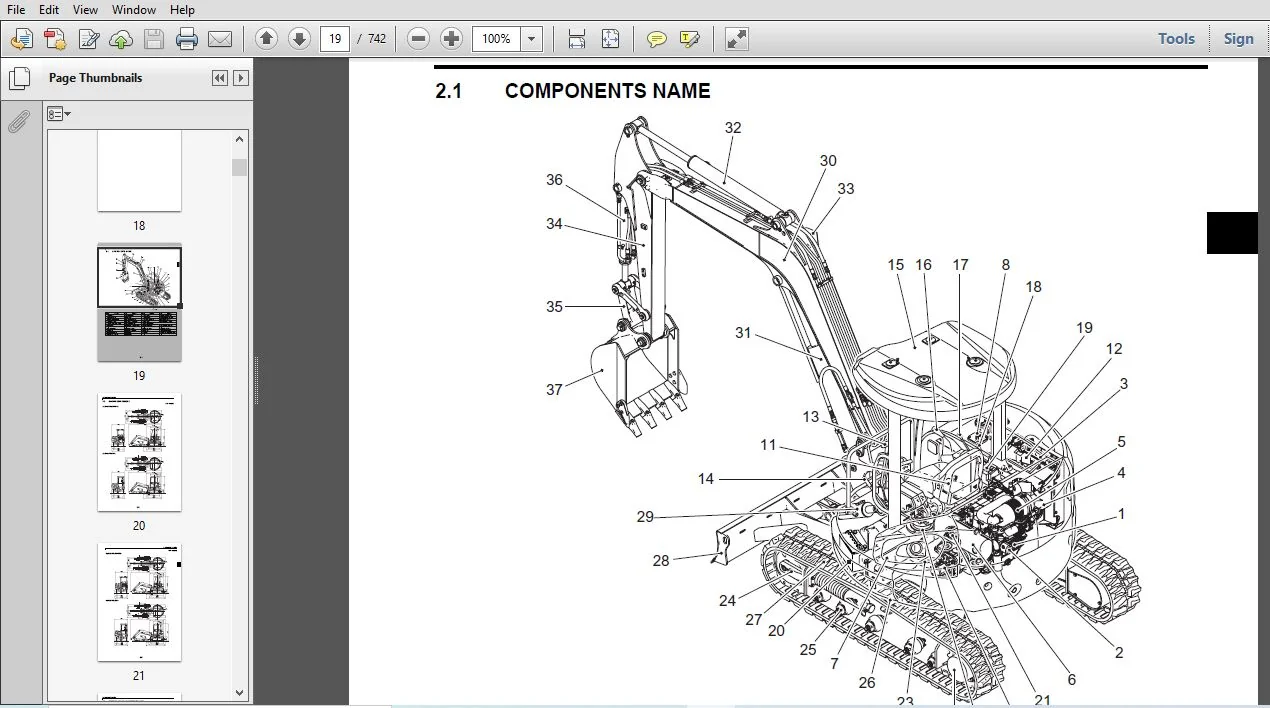
Task: Click the Fit One Full Page icon
Action: point(610,39)
